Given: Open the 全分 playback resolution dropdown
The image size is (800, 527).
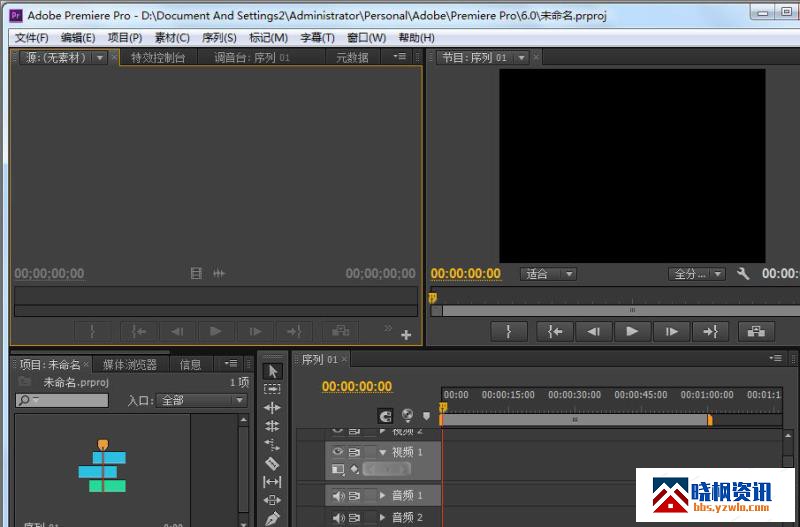Looking at the screenshot, I should 696,274.
